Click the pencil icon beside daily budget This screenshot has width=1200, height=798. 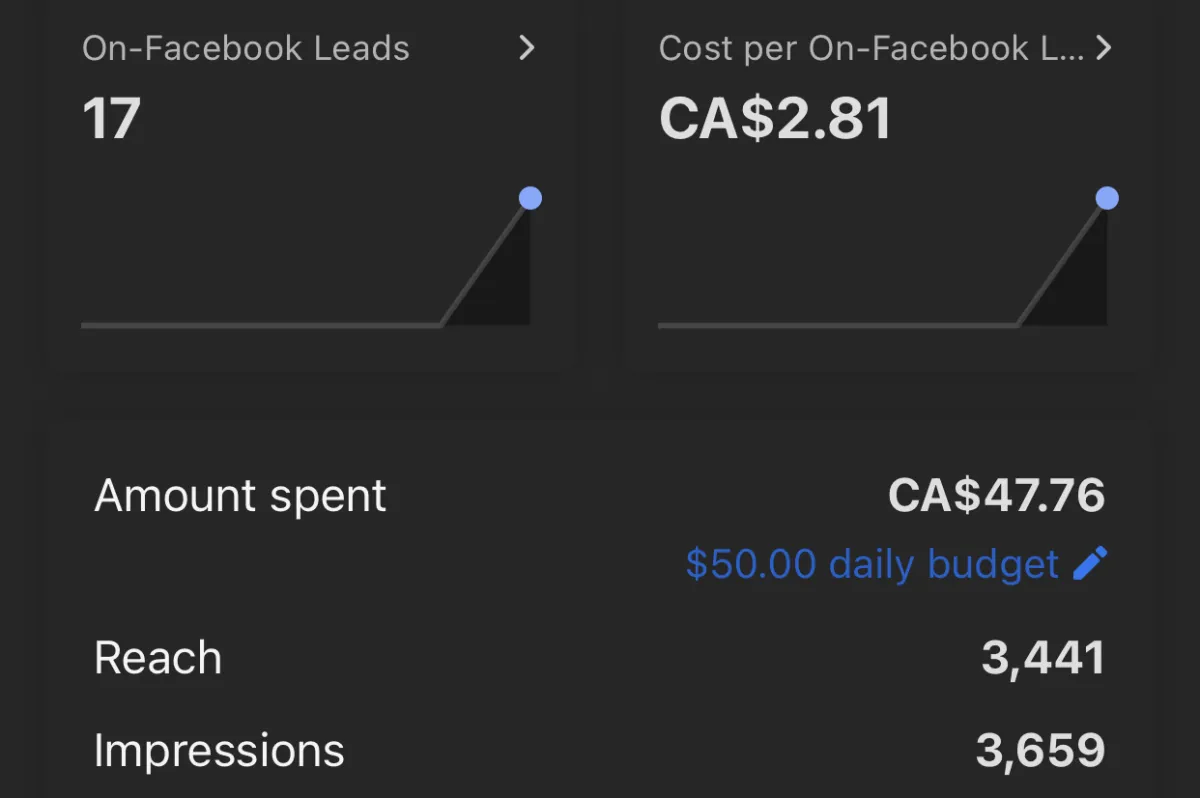[1090, 564]
